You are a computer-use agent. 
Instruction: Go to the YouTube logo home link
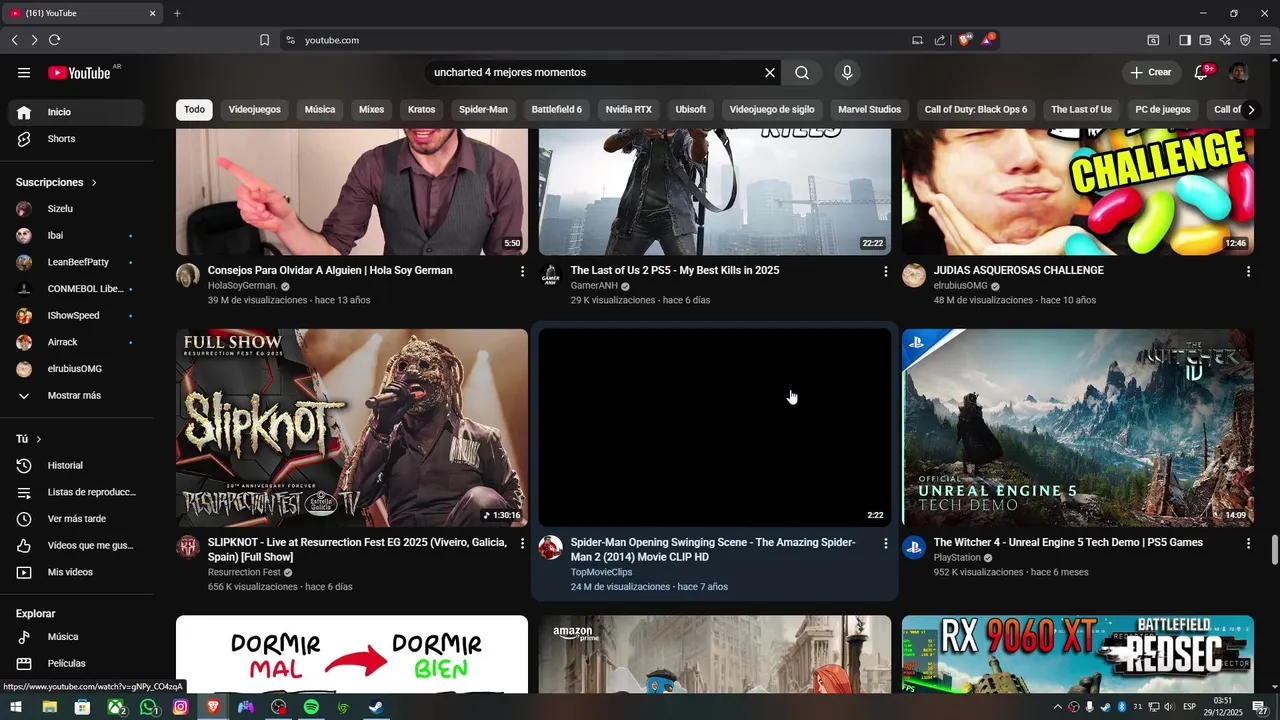(x=79, y=72)
